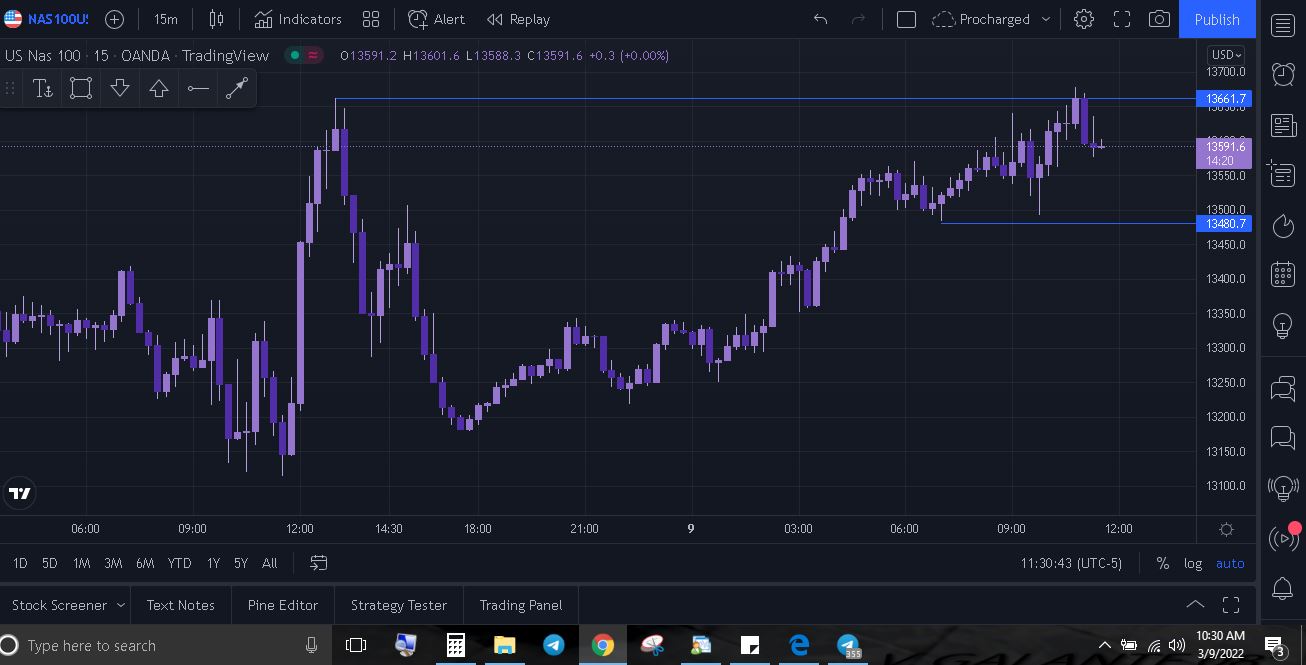Screen dimensions: 1306x665
Task: Open the Go to date calendar icon
Action: [x=319, y=563]
